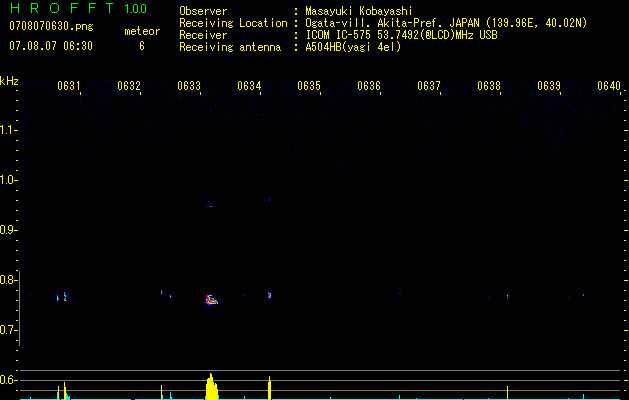Click the 0.6 kHz frequency label

coord(8,380)
